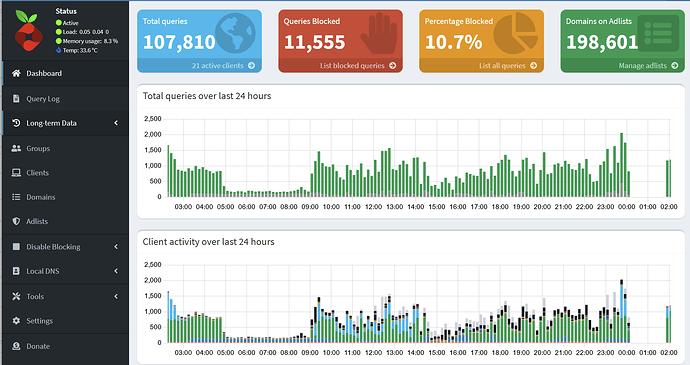This screenshot has height=365, width=690.
Task: Click the temperature droplet icon in Status
Action: [x=59, y=50]
